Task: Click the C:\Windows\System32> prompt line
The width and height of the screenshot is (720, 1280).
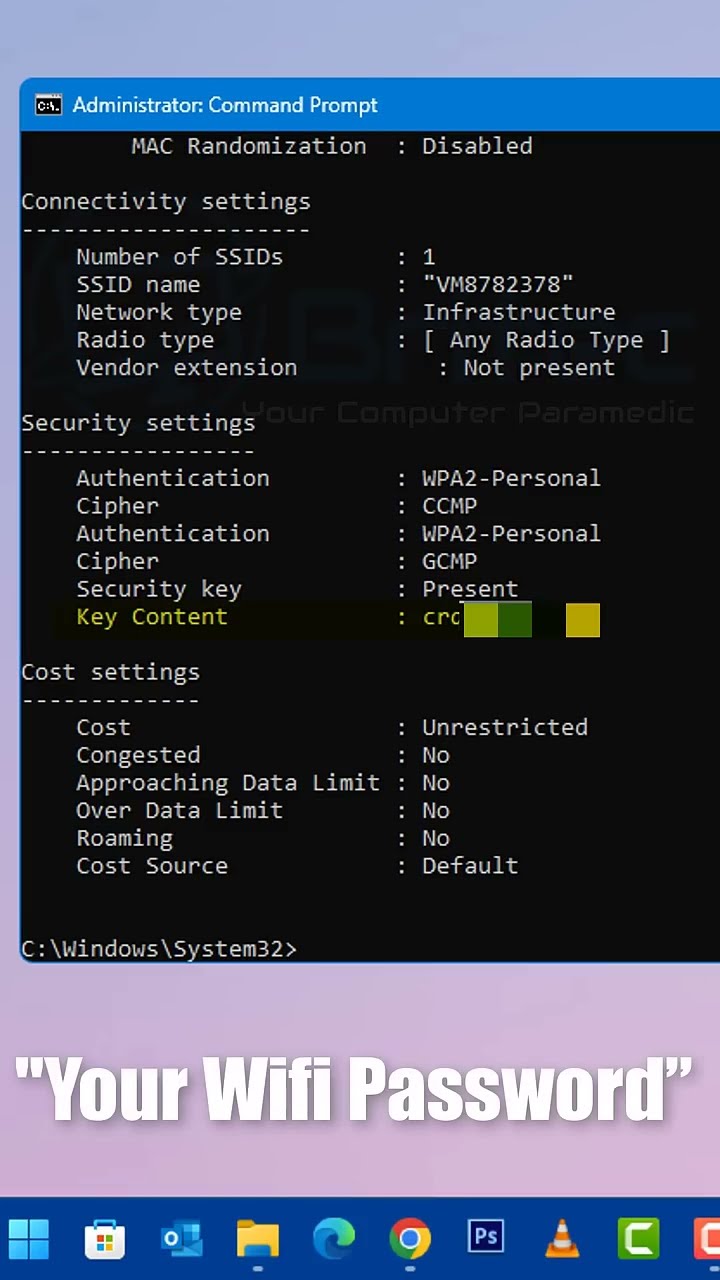Action: [x=159, y=949]
